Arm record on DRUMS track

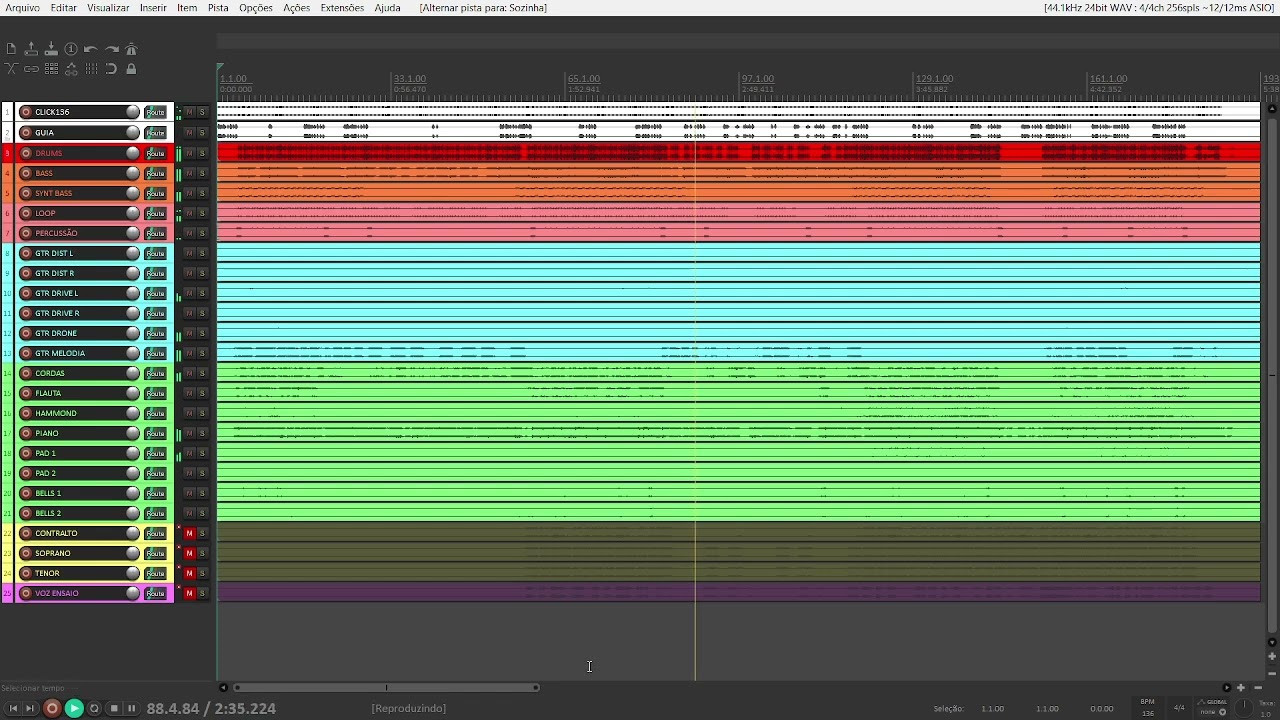pyautogui.click(x=26, y=153)
